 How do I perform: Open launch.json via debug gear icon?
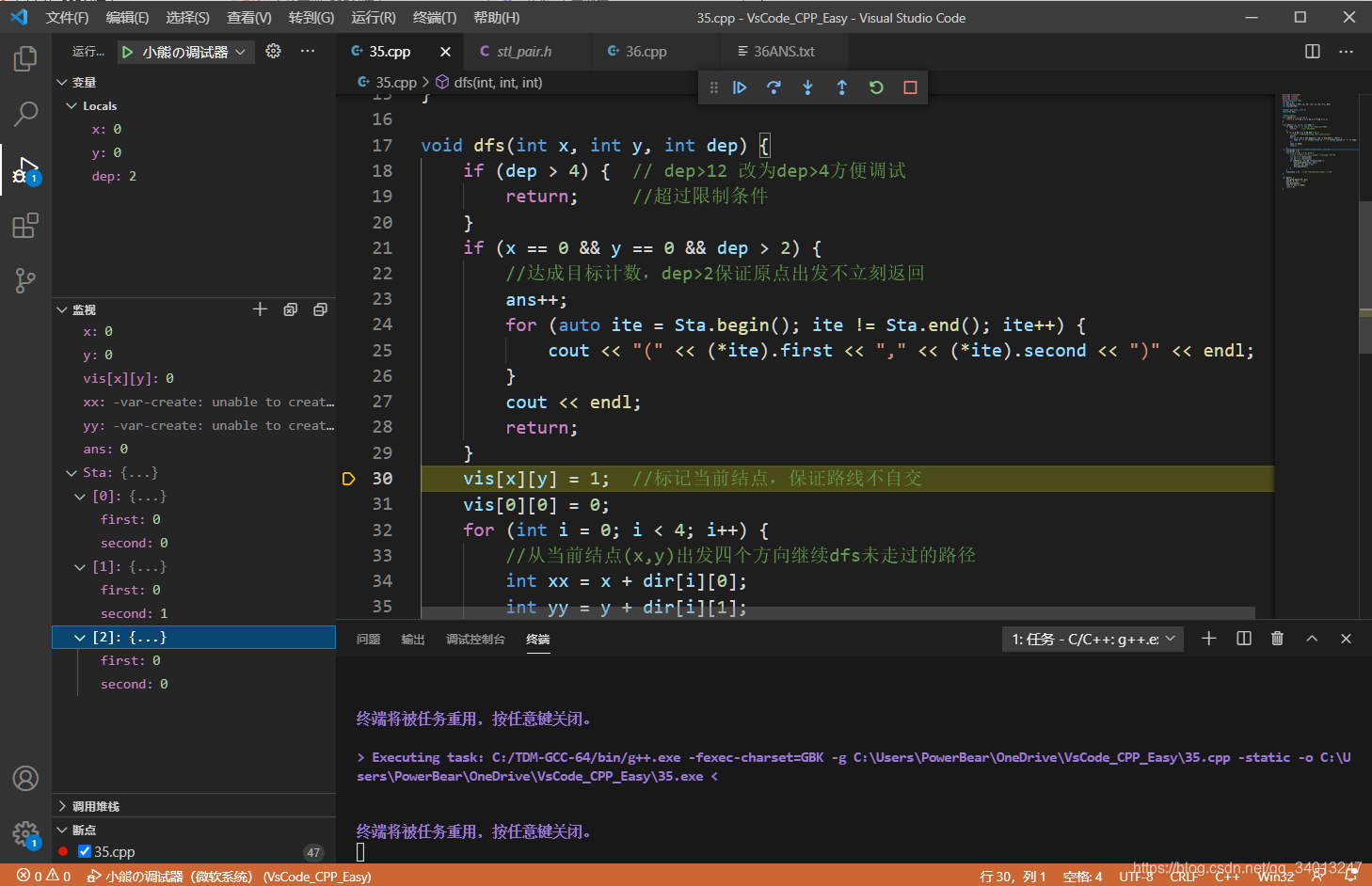pos(273,52)
